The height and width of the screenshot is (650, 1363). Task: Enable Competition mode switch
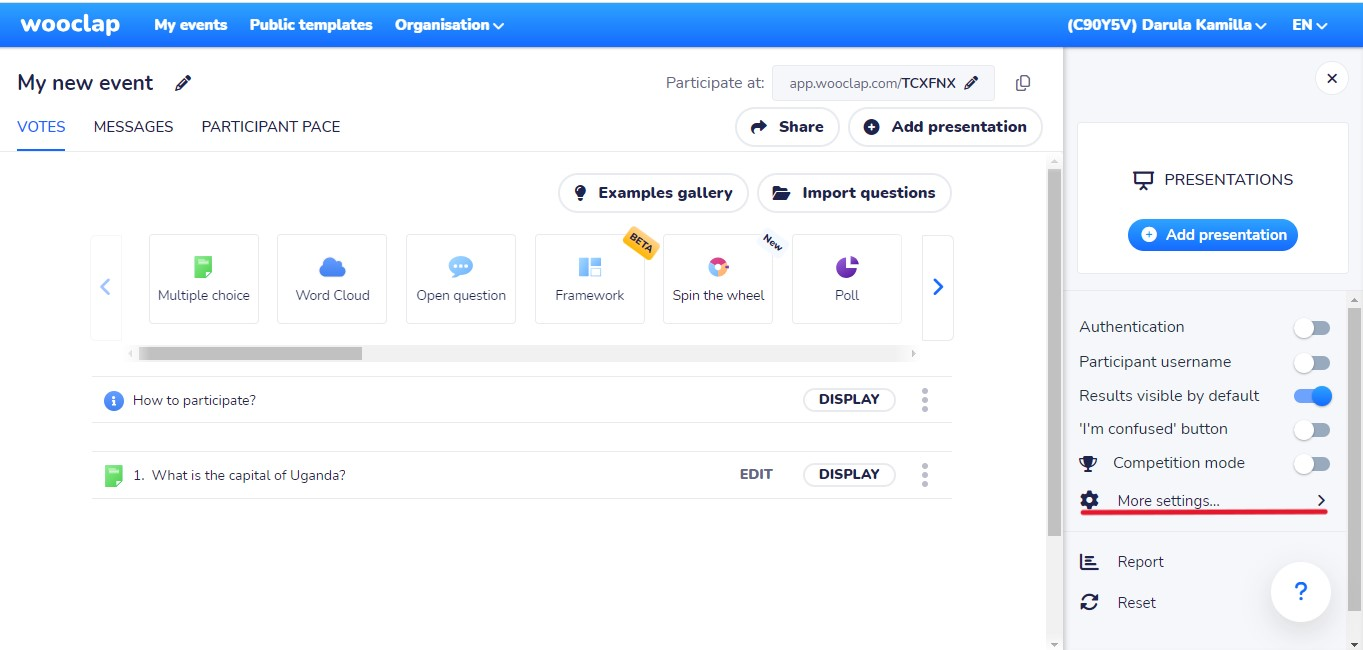[1312, 464]
